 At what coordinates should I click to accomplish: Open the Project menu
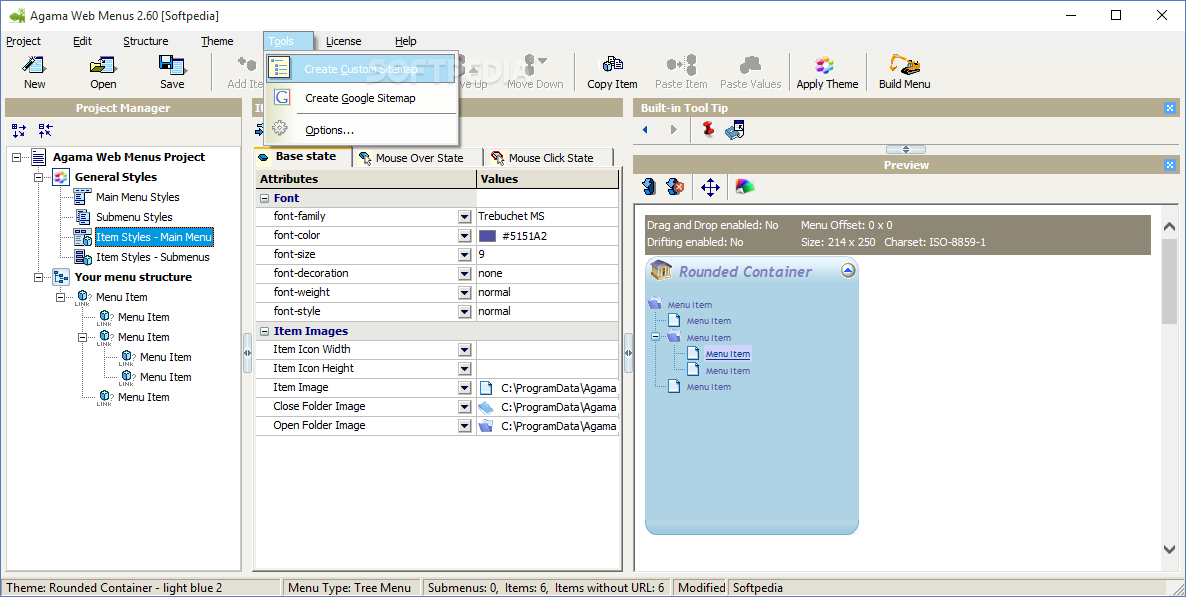23,41
